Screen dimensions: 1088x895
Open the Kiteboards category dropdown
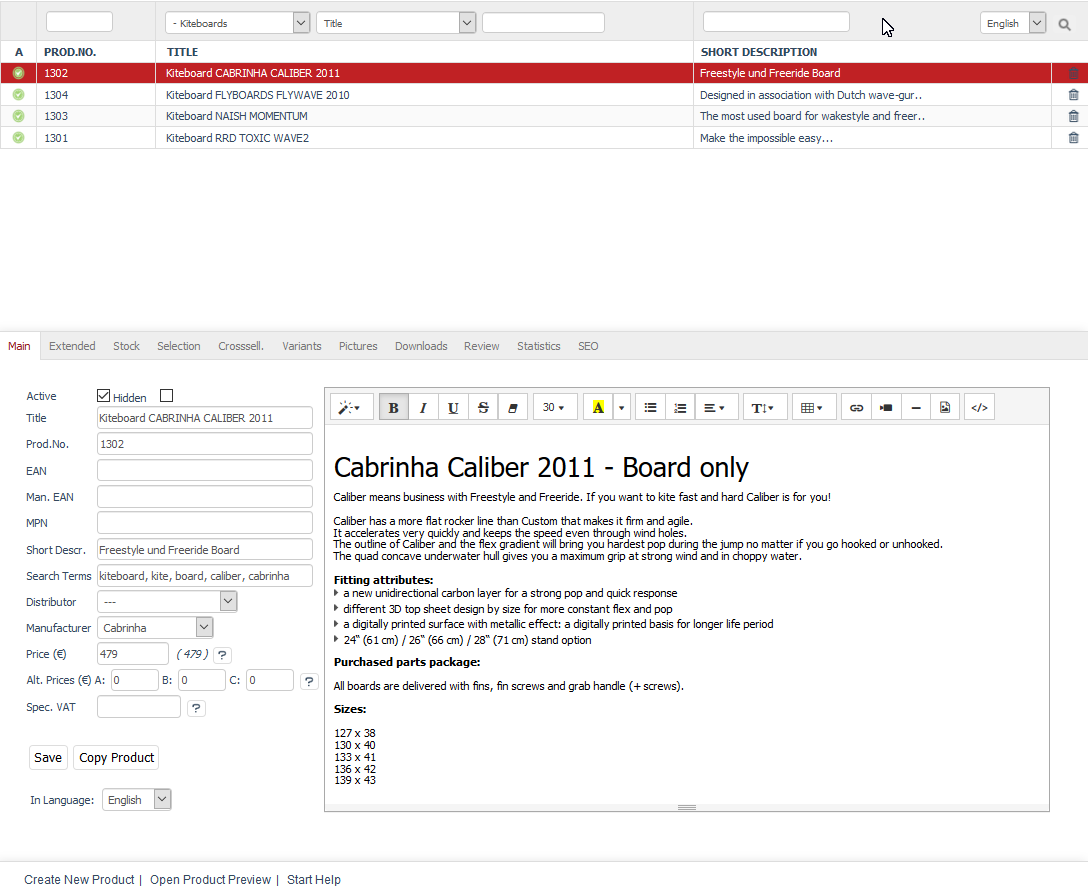[x=237, y=23]
